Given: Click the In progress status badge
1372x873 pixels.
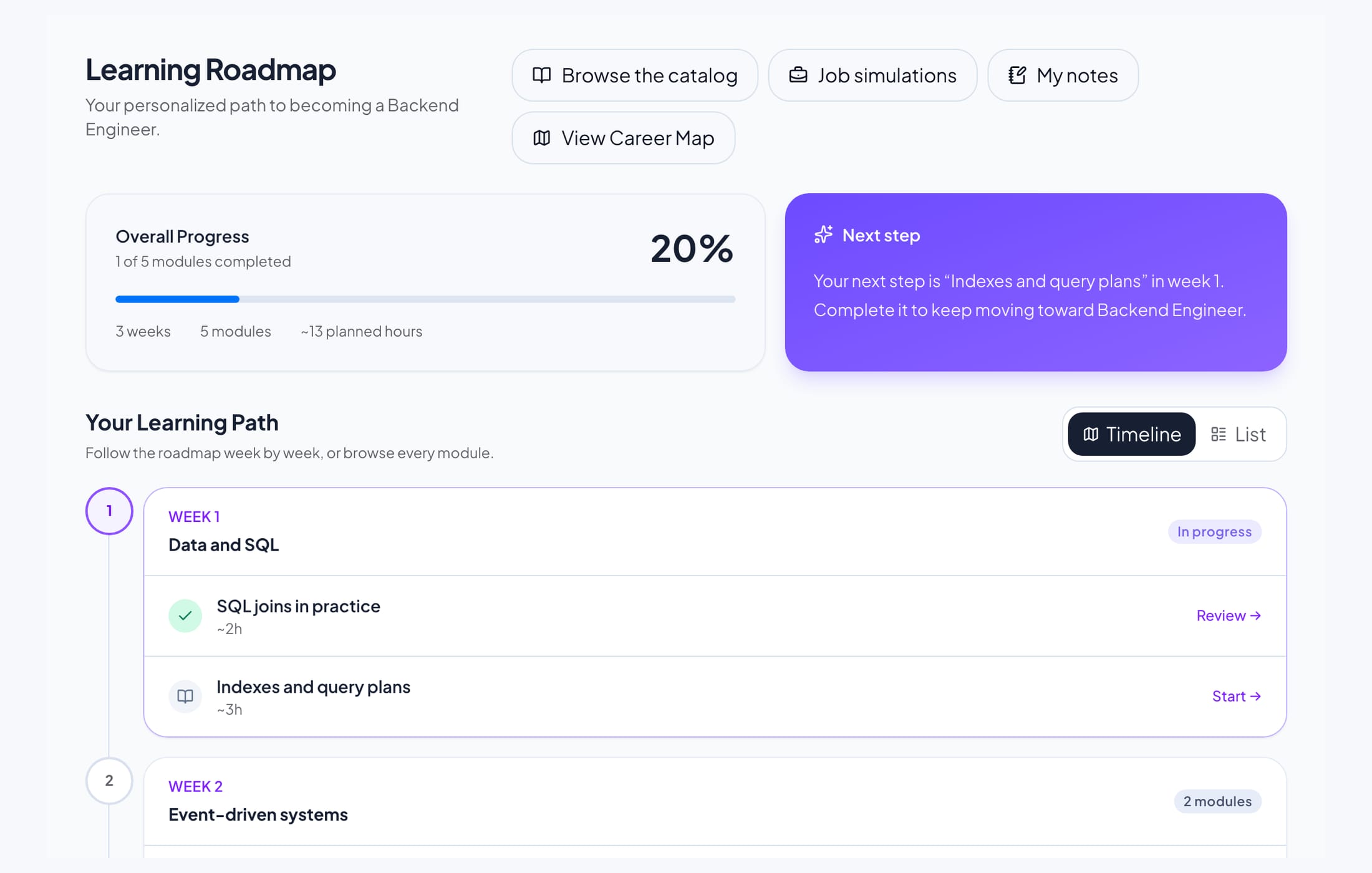Looking at the screenshot, I should (1214, 532).
